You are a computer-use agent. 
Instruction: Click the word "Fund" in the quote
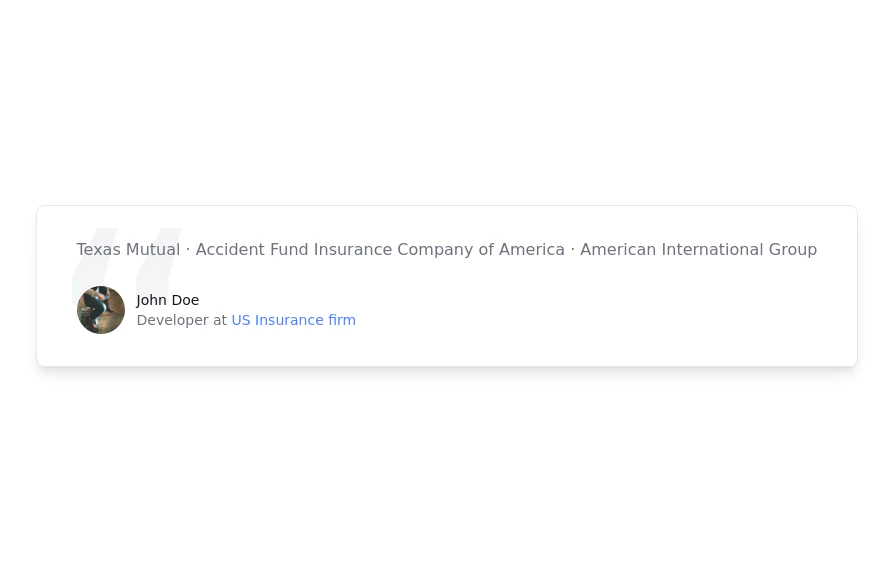click(x=289, y=249)
